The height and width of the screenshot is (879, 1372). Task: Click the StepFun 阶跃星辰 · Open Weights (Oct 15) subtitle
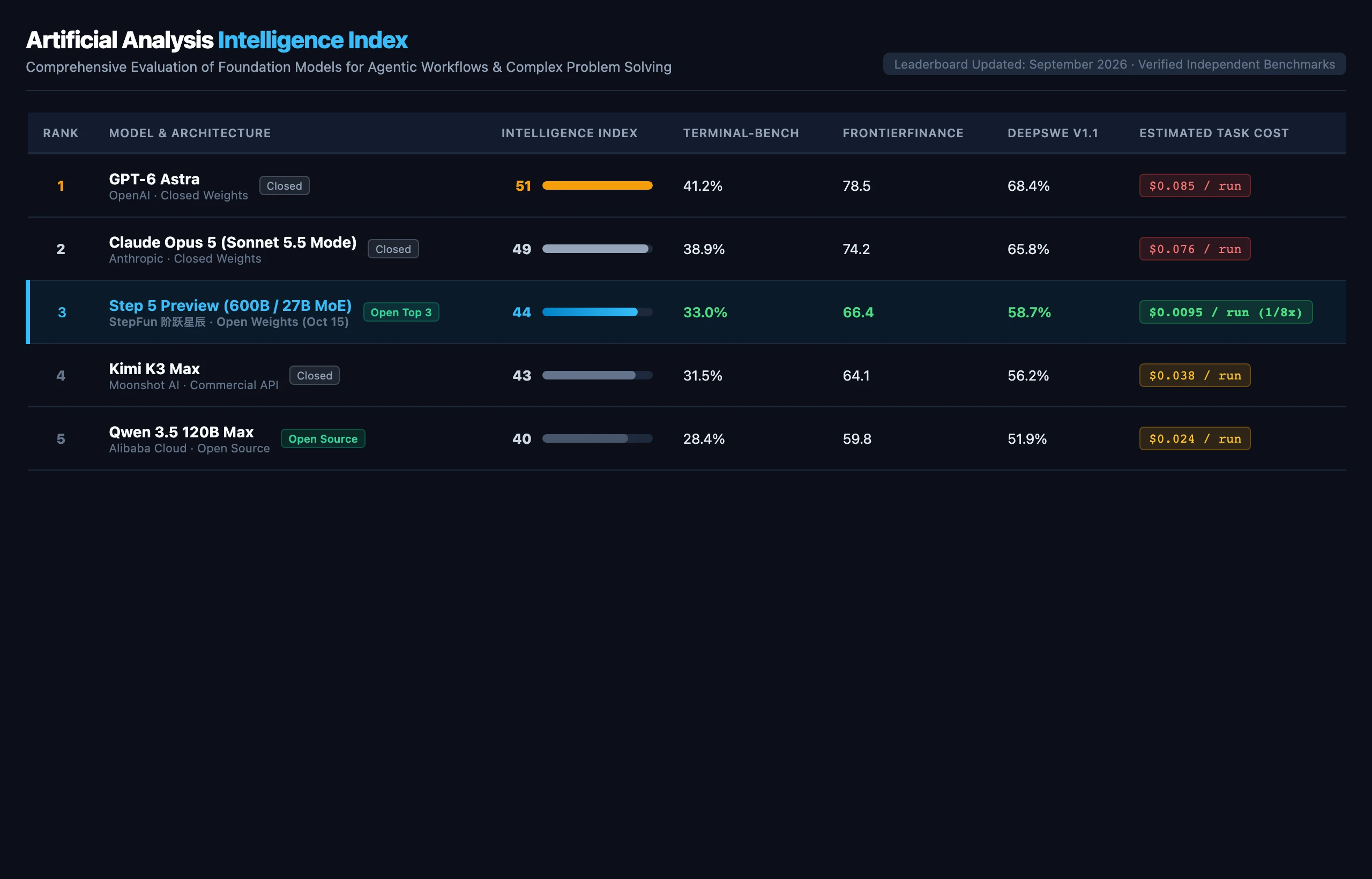[x=228, y=322]
